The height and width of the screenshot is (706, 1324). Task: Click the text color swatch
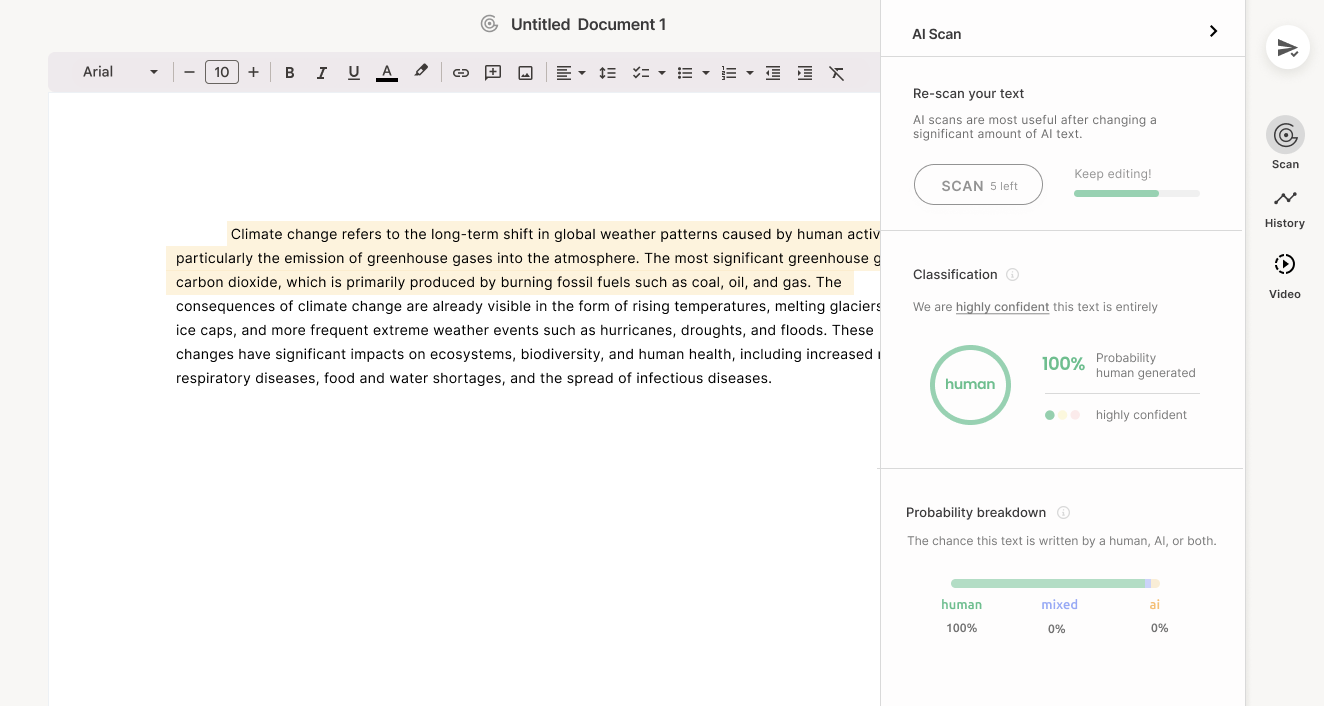tap(387, 72)
